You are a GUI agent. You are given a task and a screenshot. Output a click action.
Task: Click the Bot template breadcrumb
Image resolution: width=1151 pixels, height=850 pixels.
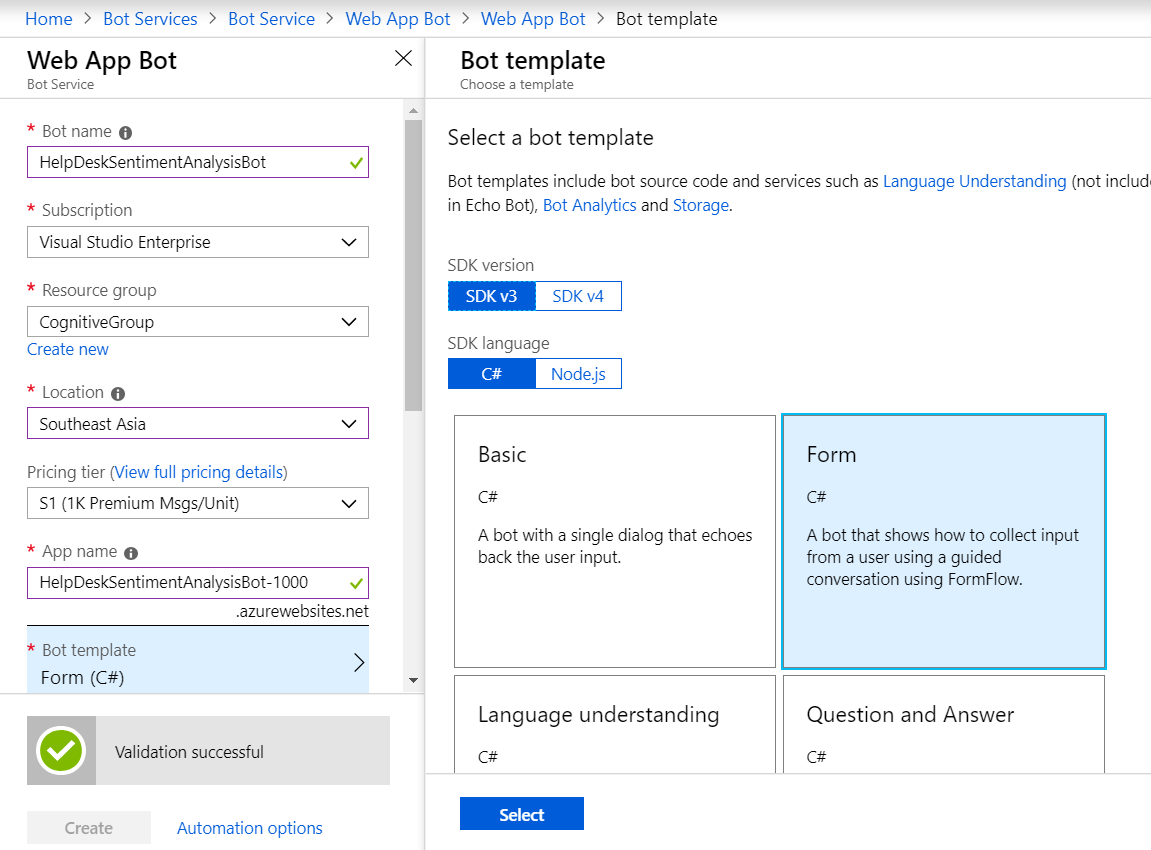[667, 19]
